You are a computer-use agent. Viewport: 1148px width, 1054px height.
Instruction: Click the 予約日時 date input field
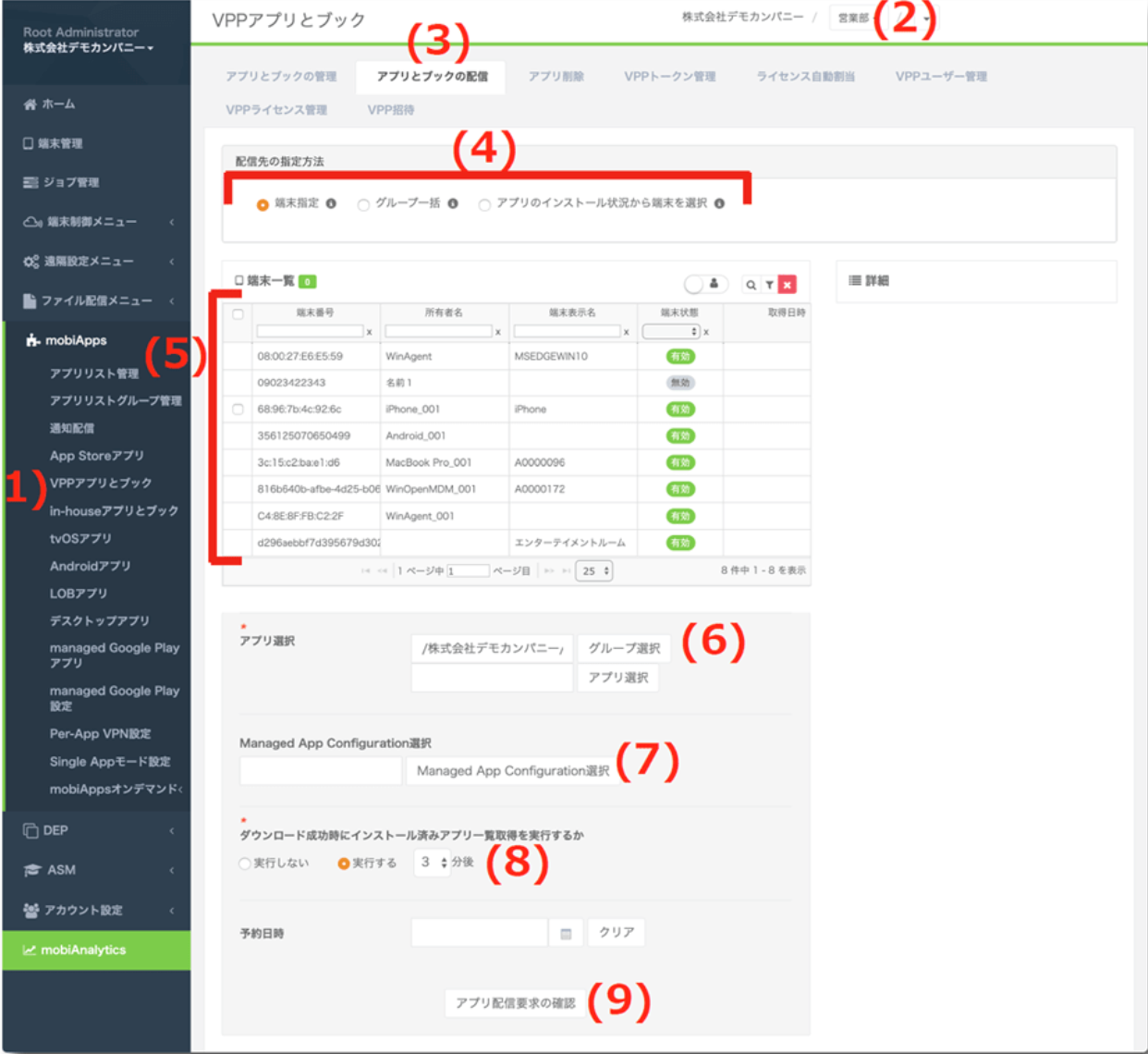click(480, 934)
